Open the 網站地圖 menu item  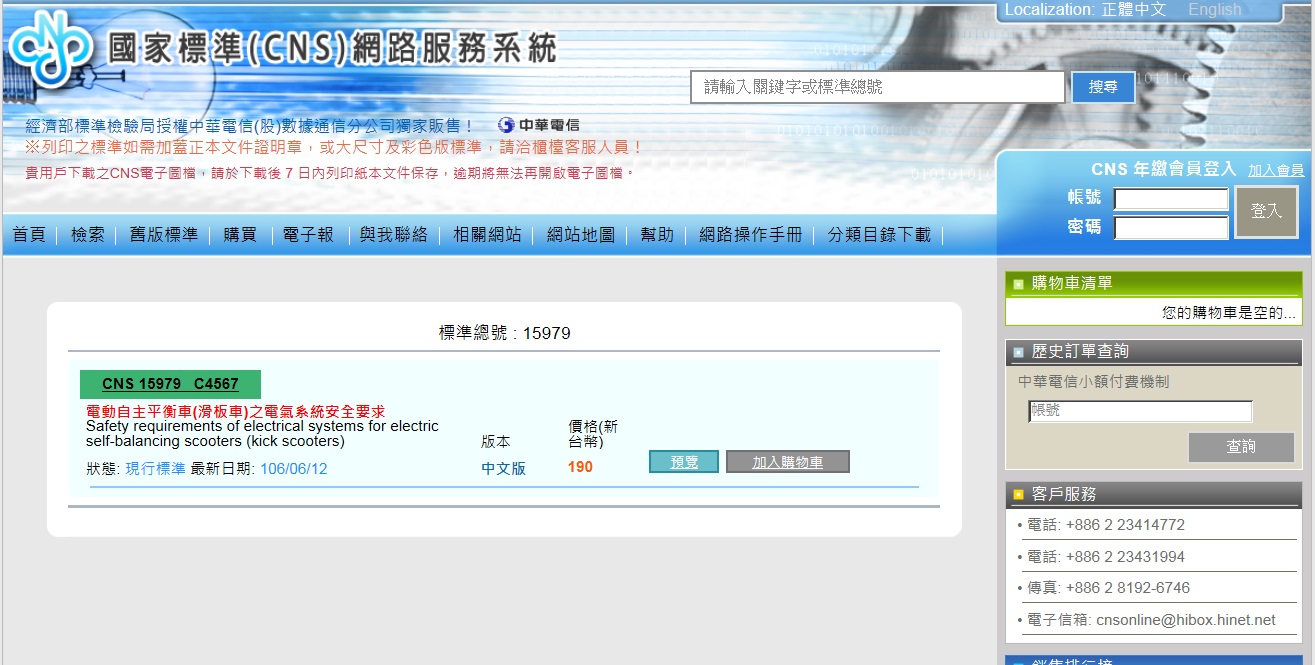pyautogui.click(x=580, y=236)
